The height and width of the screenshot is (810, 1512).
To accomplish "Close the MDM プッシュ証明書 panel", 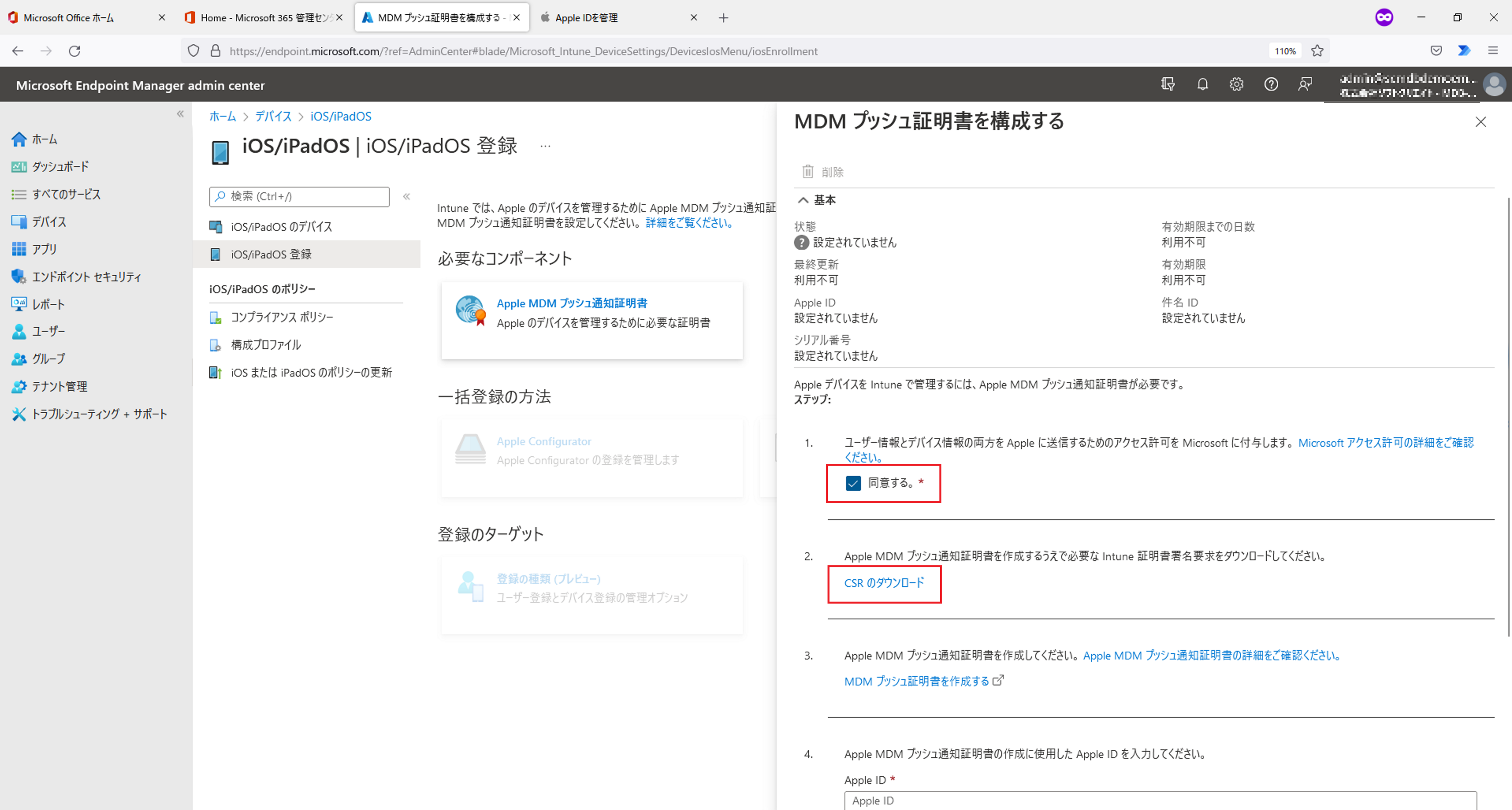I will [x=1480, y=121].
